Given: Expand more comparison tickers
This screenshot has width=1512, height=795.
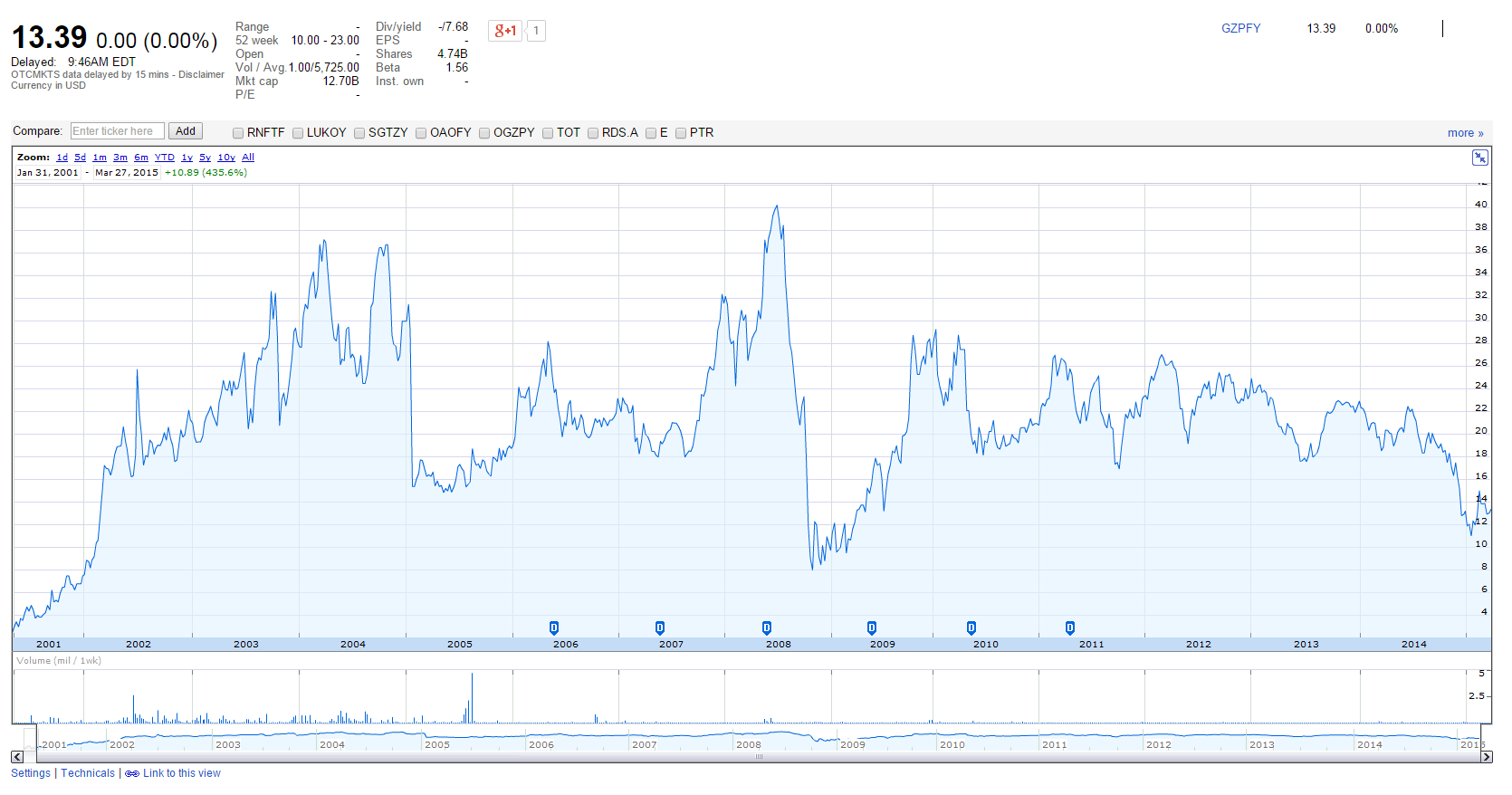Looking at the screenshot, I should (1465, 133).
